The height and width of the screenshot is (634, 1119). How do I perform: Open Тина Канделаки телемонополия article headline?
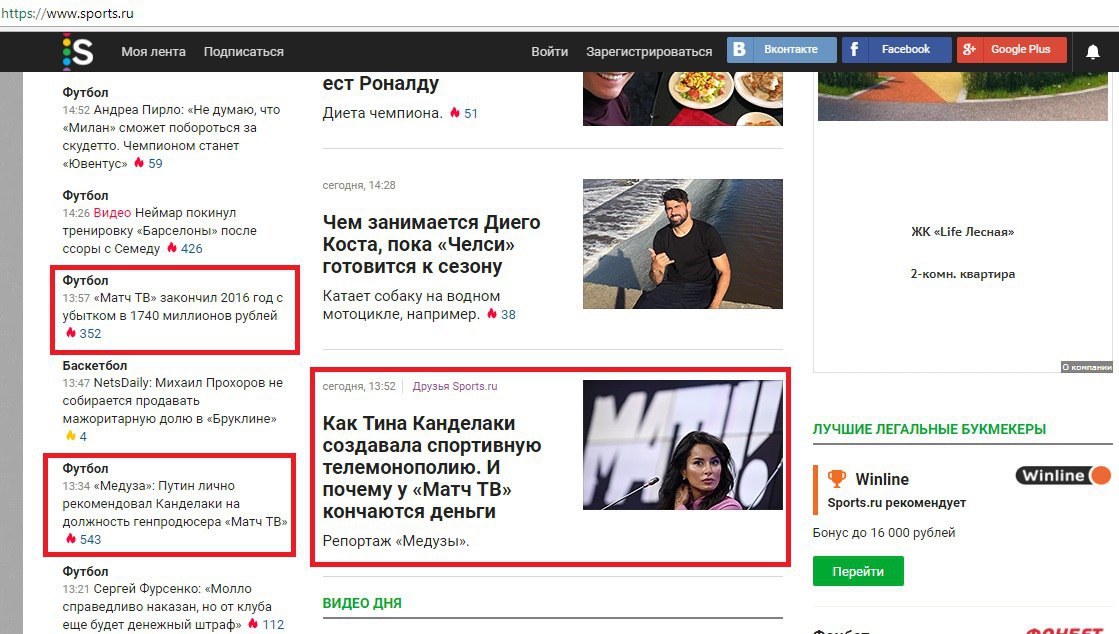tap(432, 467)
